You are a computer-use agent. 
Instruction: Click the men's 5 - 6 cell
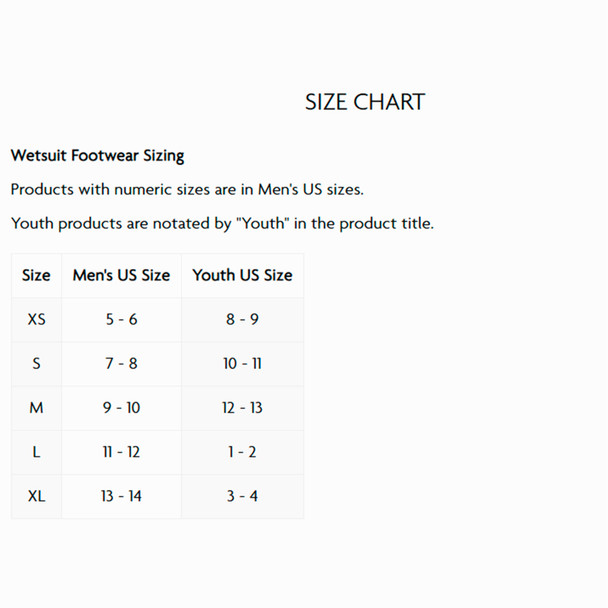[x=121, y=319]
